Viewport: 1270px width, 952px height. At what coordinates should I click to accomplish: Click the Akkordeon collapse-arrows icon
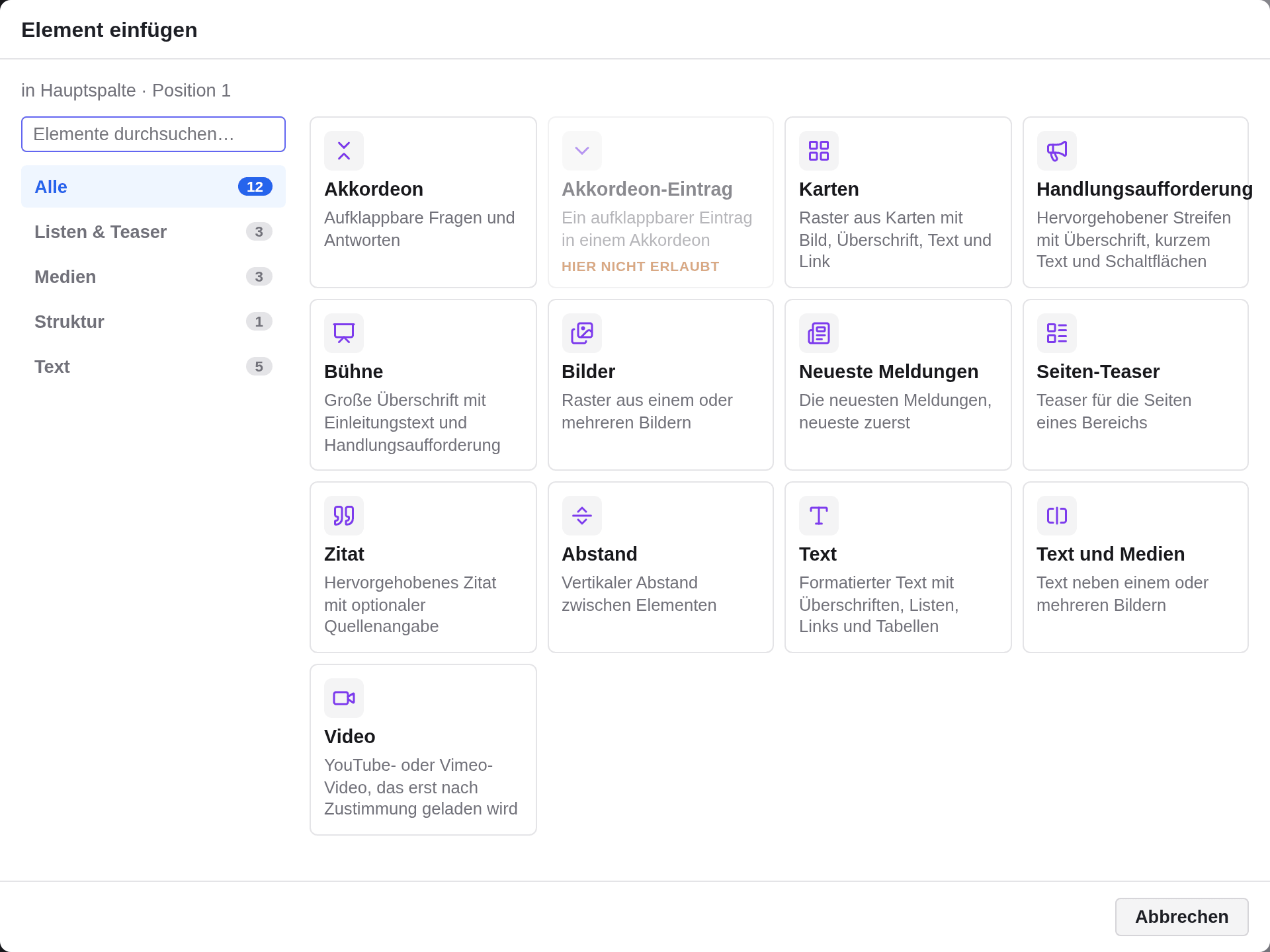[344, 151]
